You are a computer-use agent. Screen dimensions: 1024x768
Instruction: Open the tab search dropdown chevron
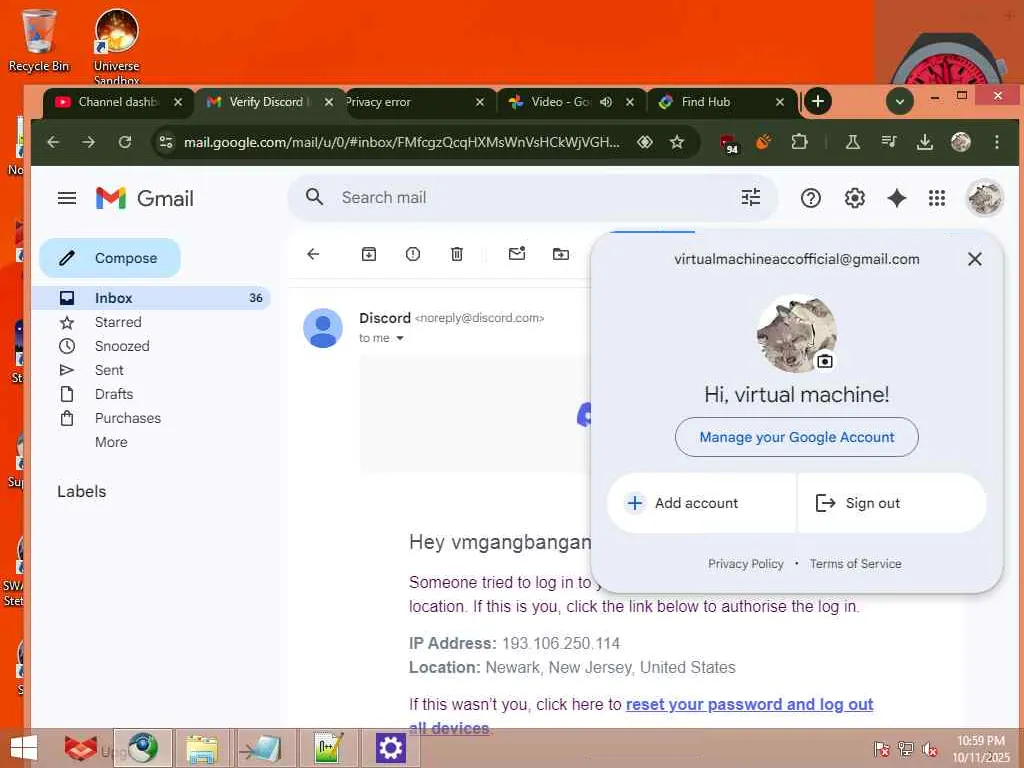[x=899, y=101]
